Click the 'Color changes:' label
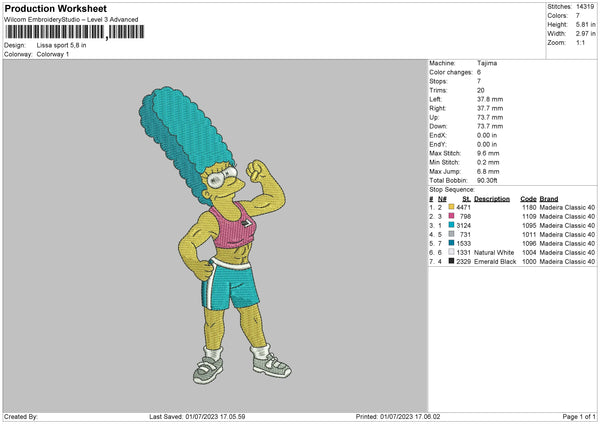Viewport: 600px width, 424px height. point(451,72)
